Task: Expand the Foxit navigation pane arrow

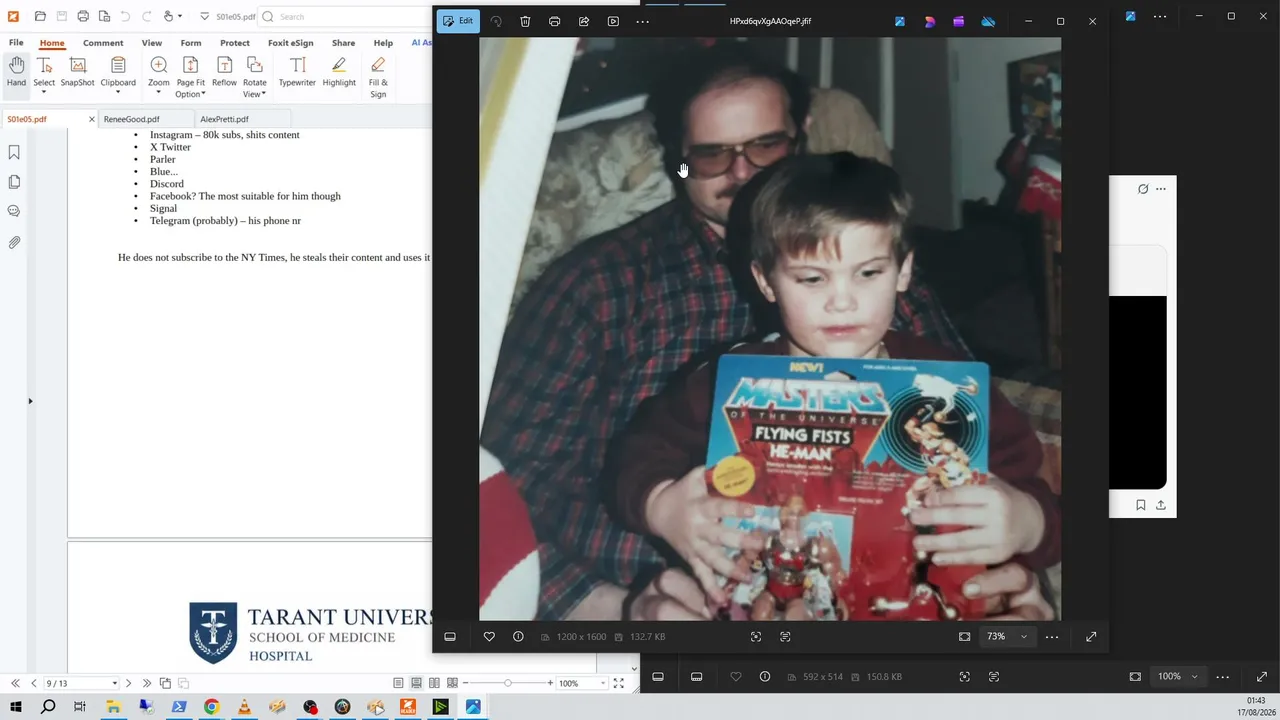Action: [x=30, y=401]
